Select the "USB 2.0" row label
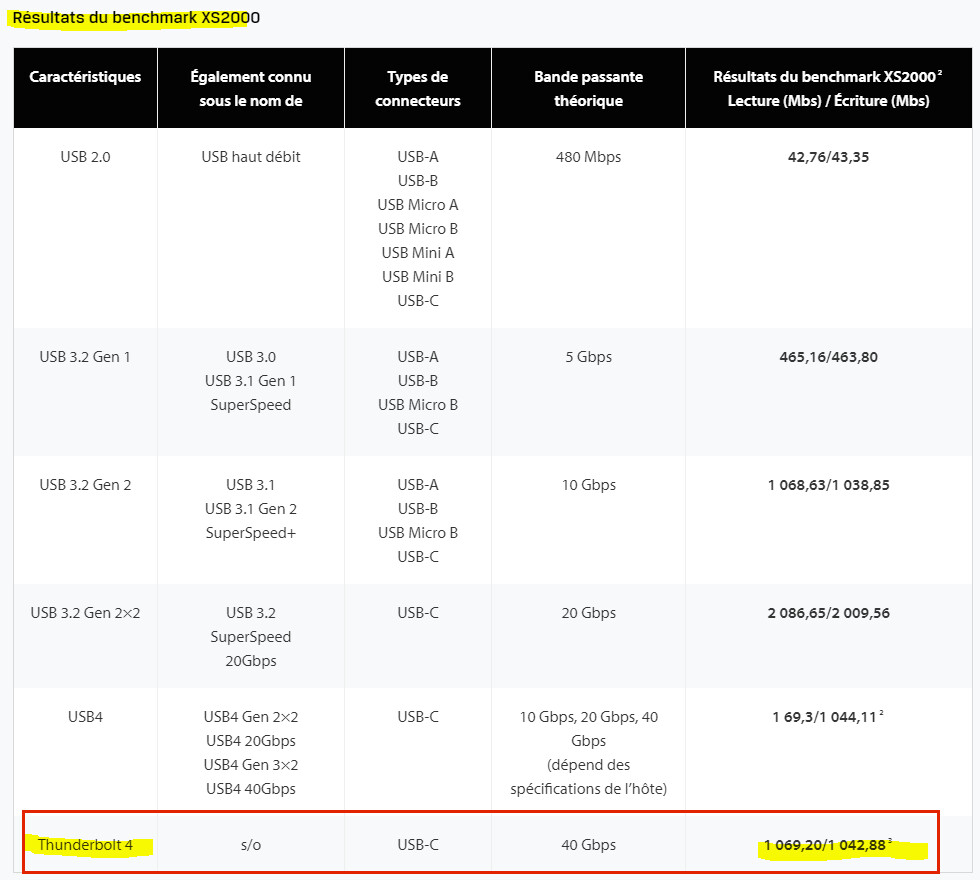 click(85, 157)
